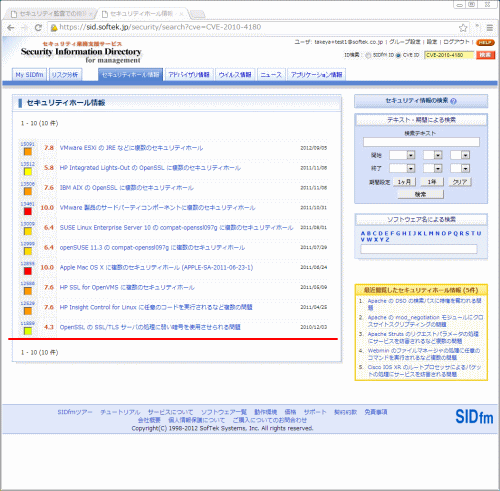Image resolution: width=500 pixels, height=491 pixels.
Task: Click the 検索 button under date fields
Action: [420, 194]
